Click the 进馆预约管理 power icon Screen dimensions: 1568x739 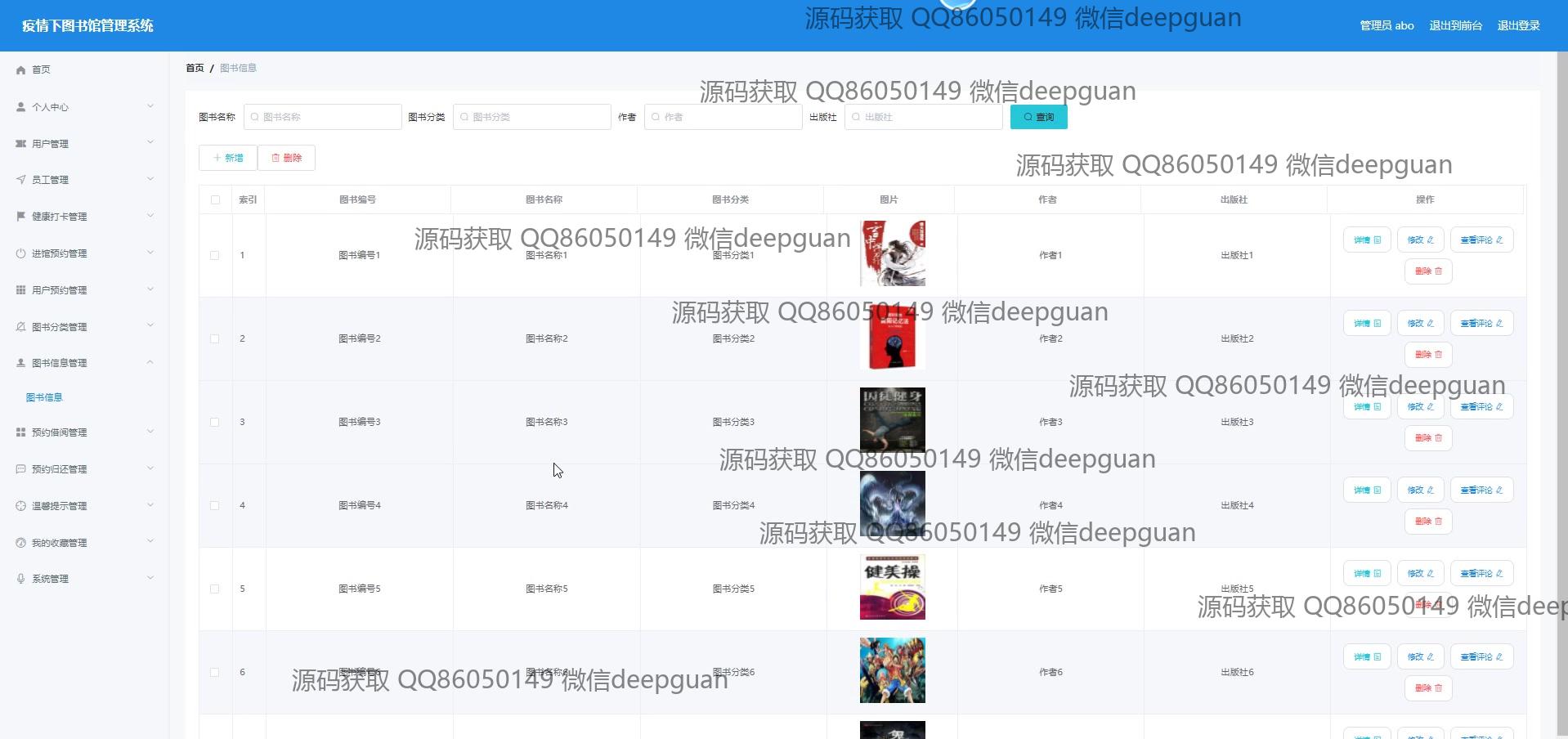[20, 253]
